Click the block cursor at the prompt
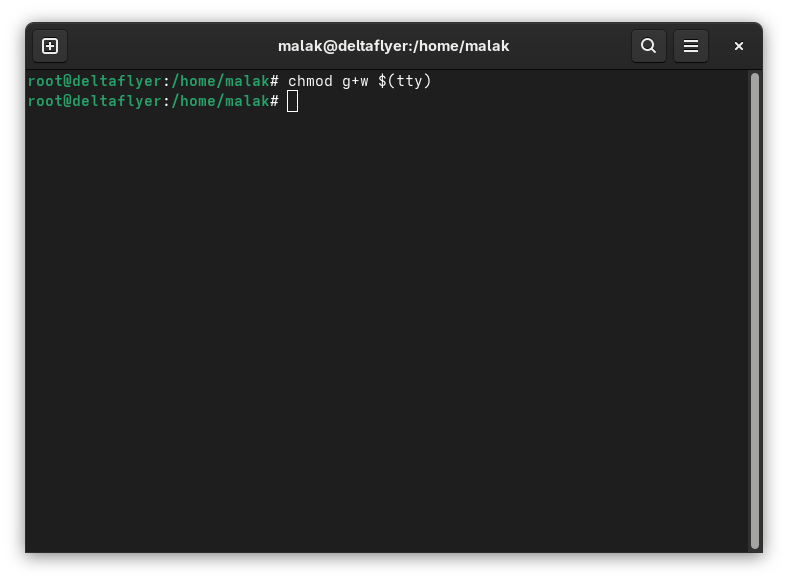This screenshot has width=788, height=581. 292,101
